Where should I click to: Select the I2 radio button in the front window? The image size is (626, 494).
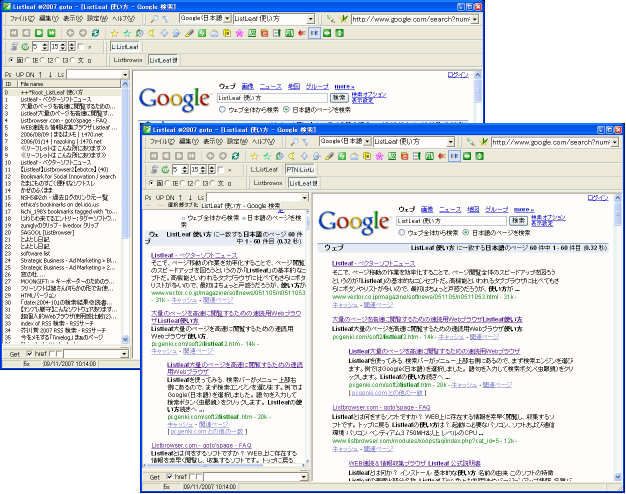pyautogui.click(x=182, y=183)
